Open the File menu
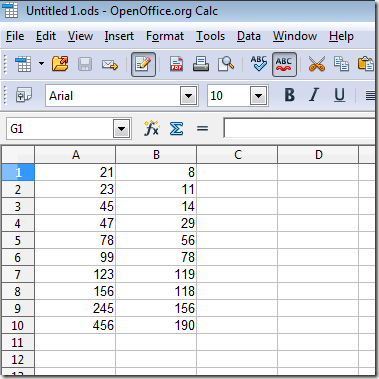 click(15, 36)
